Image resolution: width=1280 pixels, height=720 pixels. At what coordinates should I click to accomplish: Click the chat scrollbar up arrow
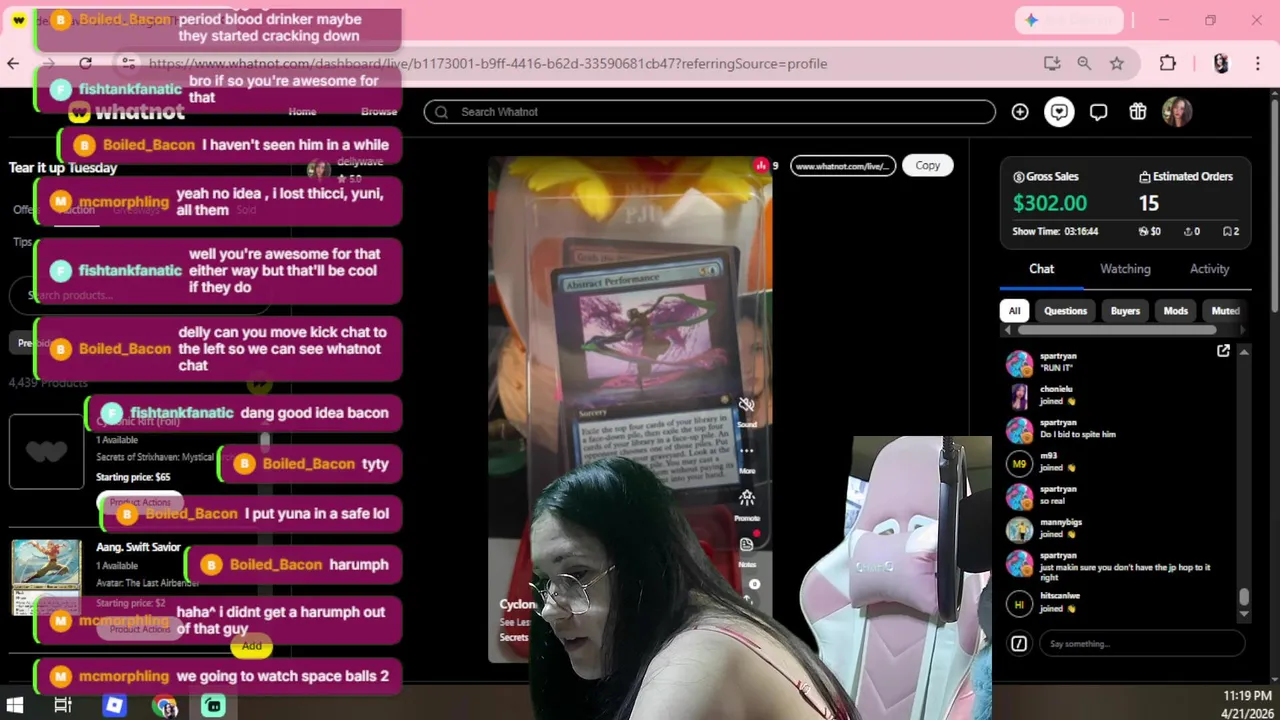click(x=1244, y=352)
